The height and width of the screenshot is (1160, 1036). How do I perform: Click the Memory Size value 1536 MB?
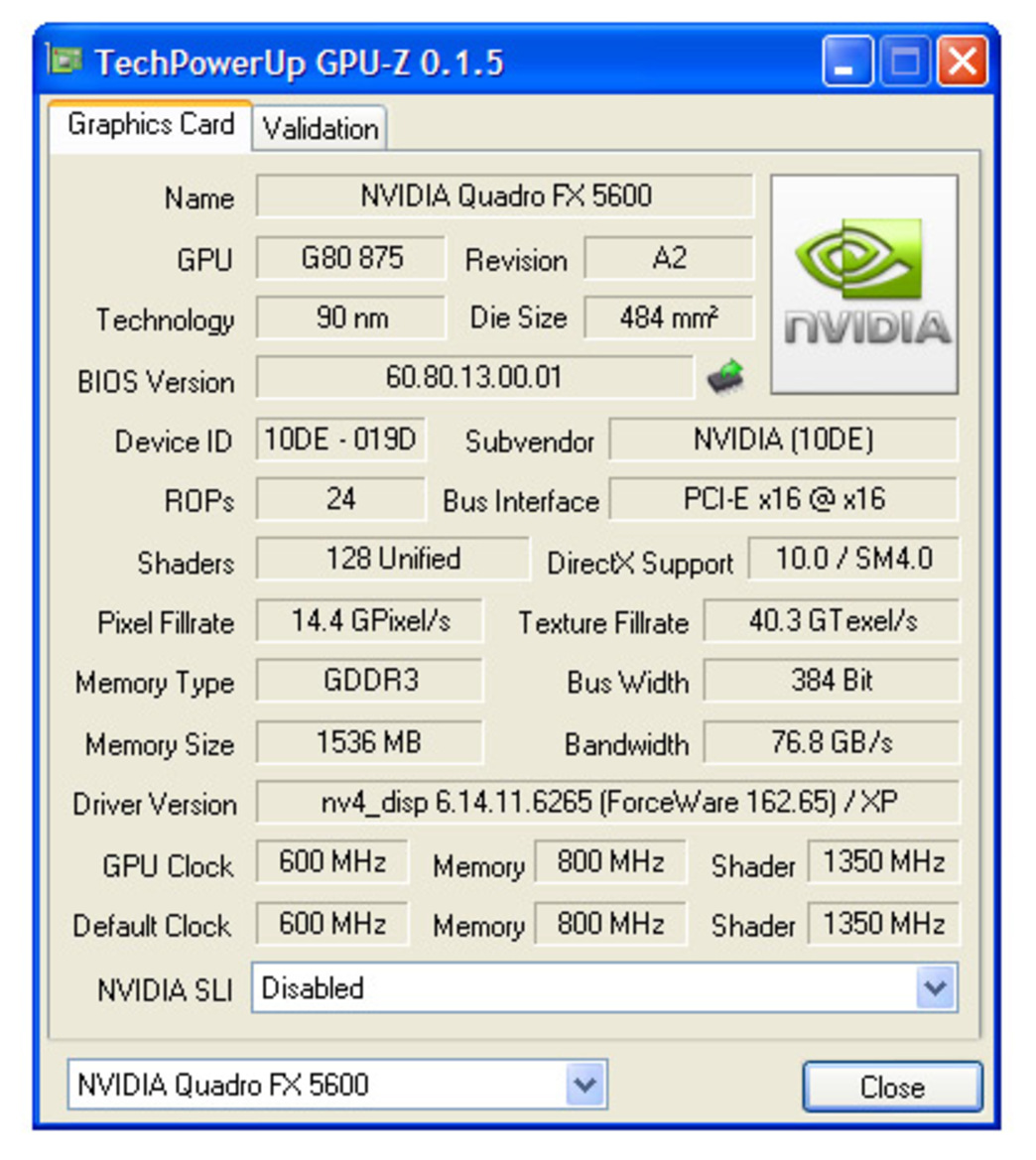(370, 742)
